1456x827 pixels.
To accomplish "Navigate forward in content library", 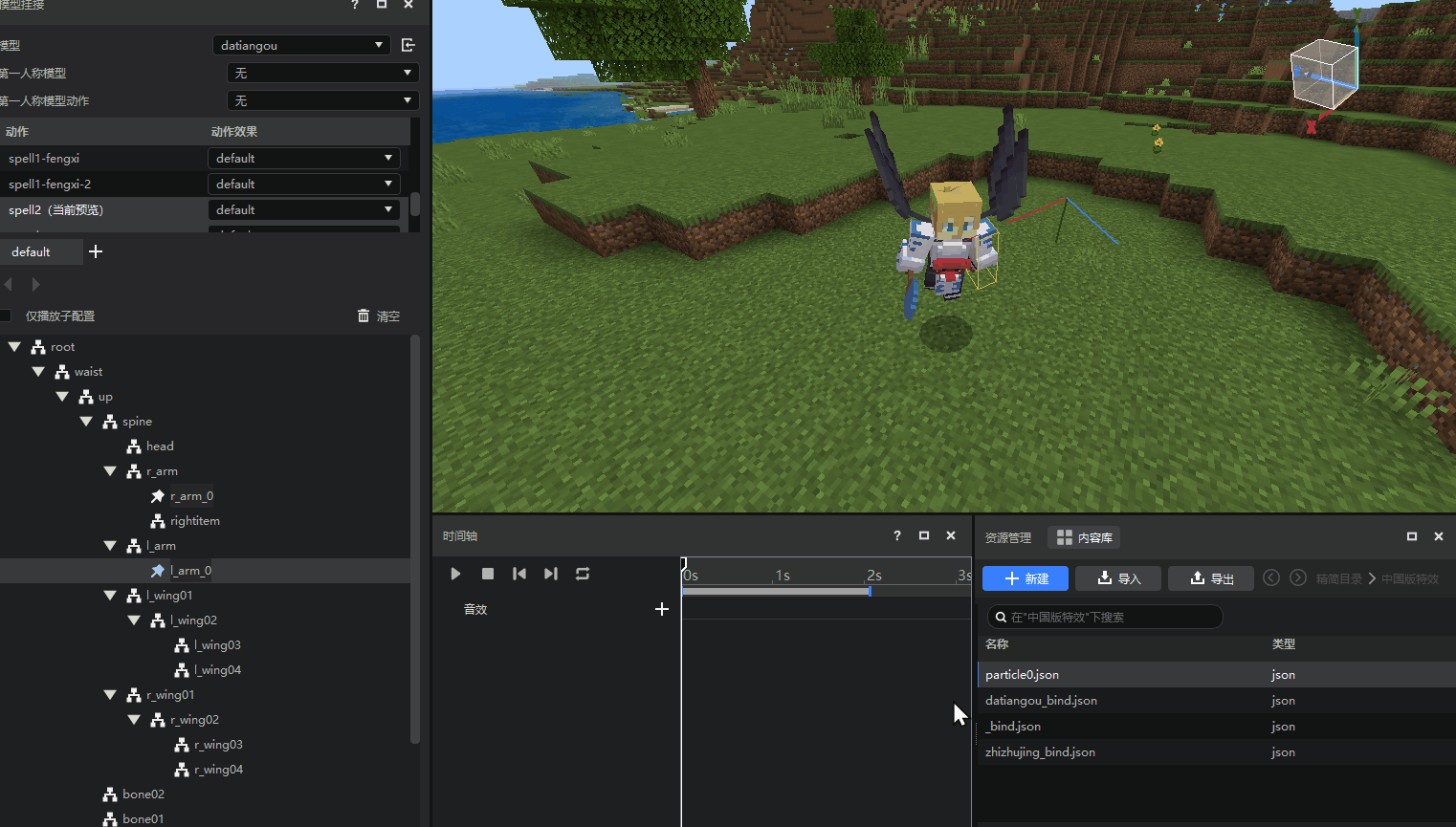I will 1298,577.
